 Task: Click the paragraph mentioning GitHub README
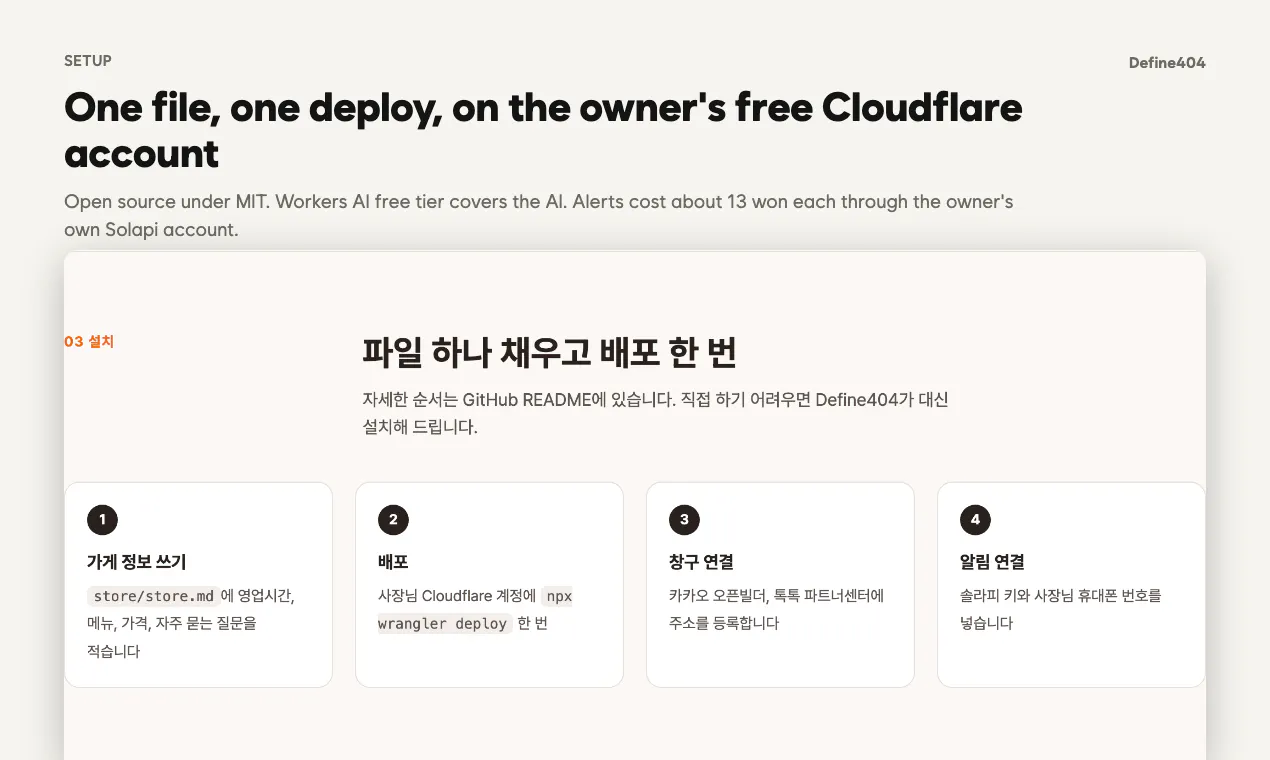[655, 413]
